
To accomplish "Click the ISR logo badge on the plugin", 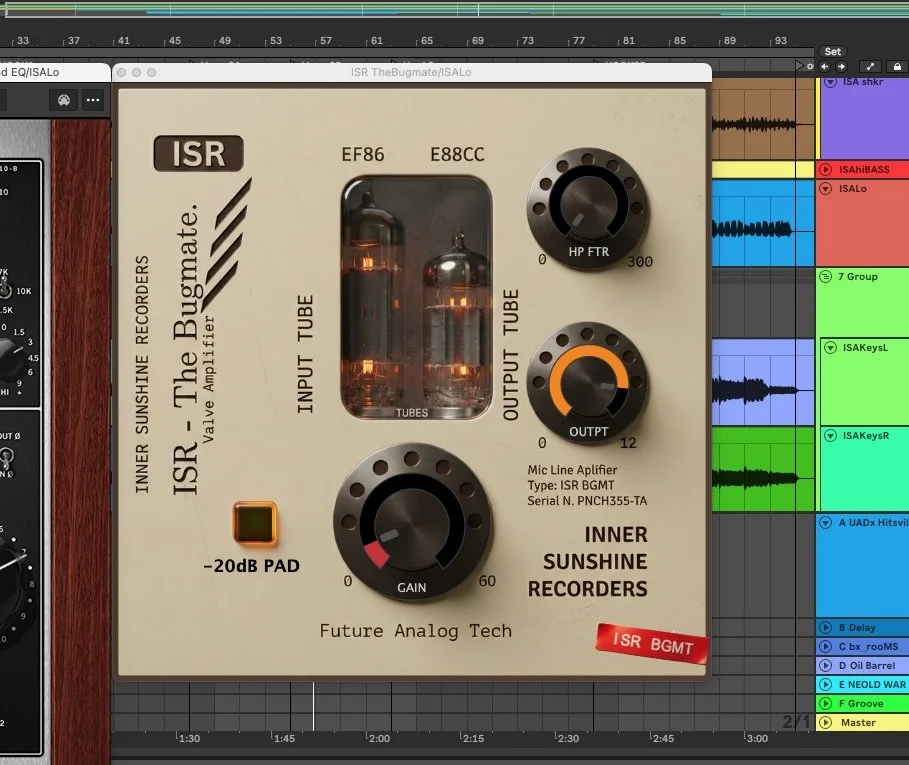I will [199, 153].
